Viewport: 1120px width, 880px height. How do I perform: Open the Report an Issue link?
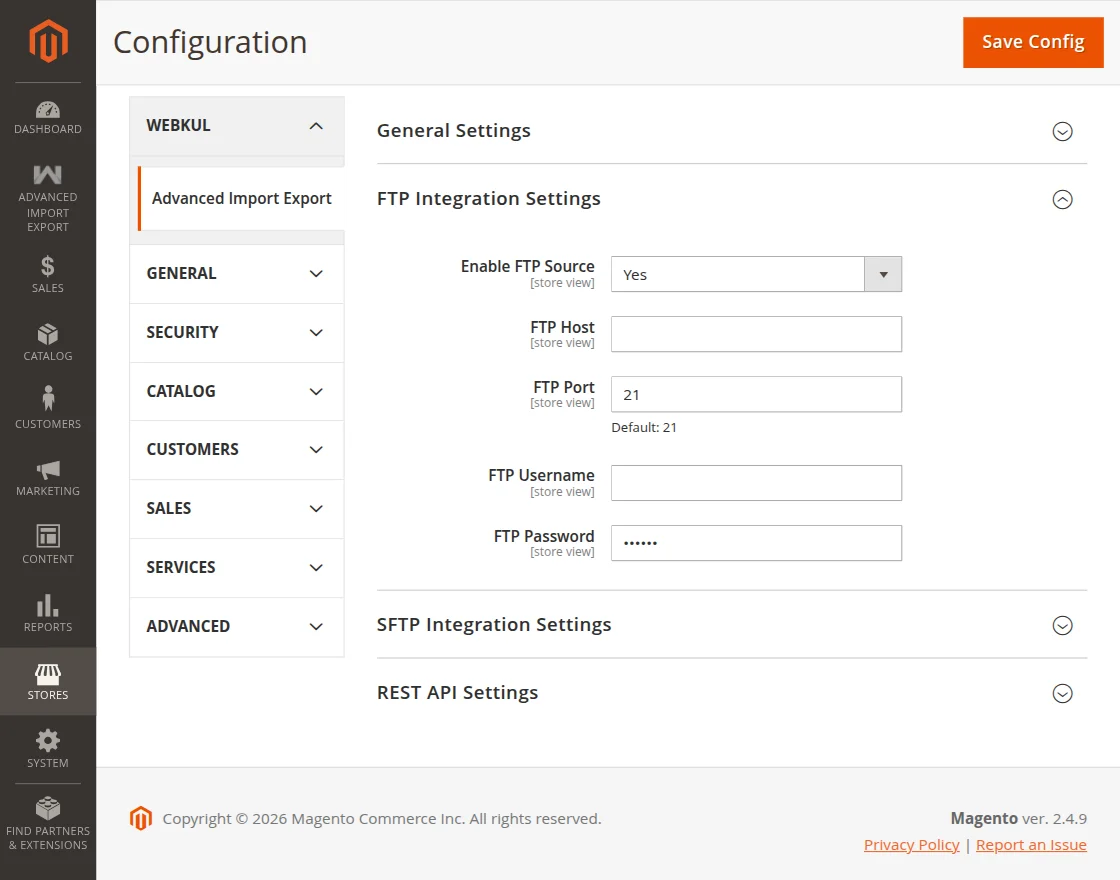[x=1031, y=845]
